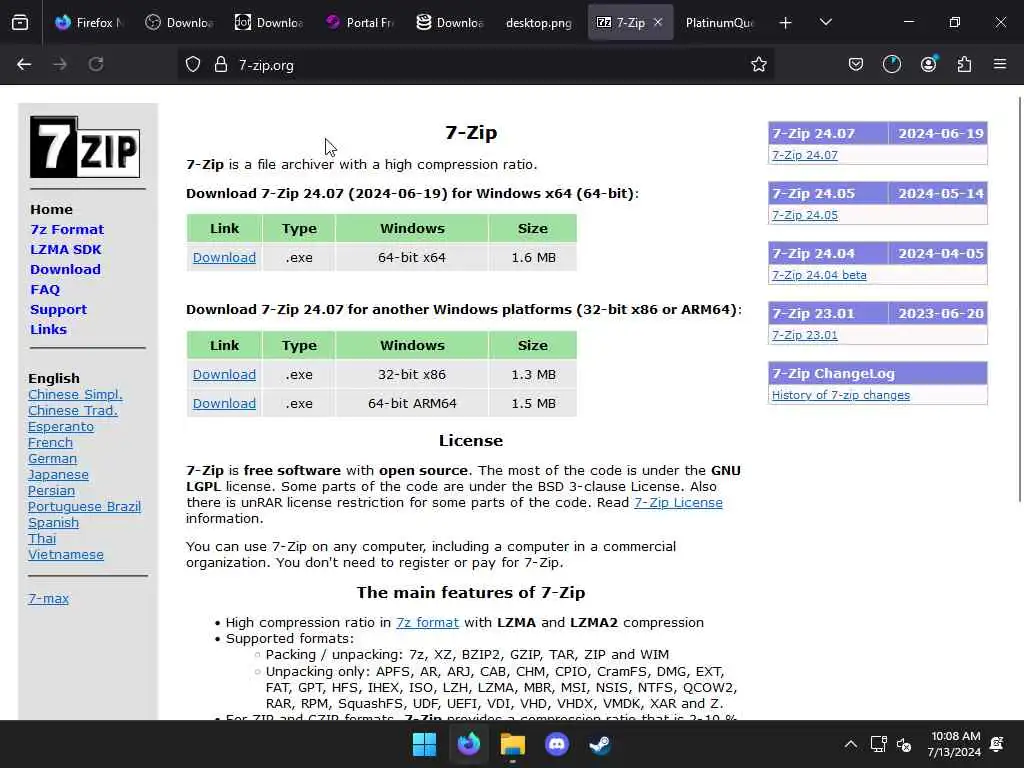Reload the page with the refresh icon
The width and height of the screenshot is (1024, 768).
pyautogui.click(x=96, y=64)
